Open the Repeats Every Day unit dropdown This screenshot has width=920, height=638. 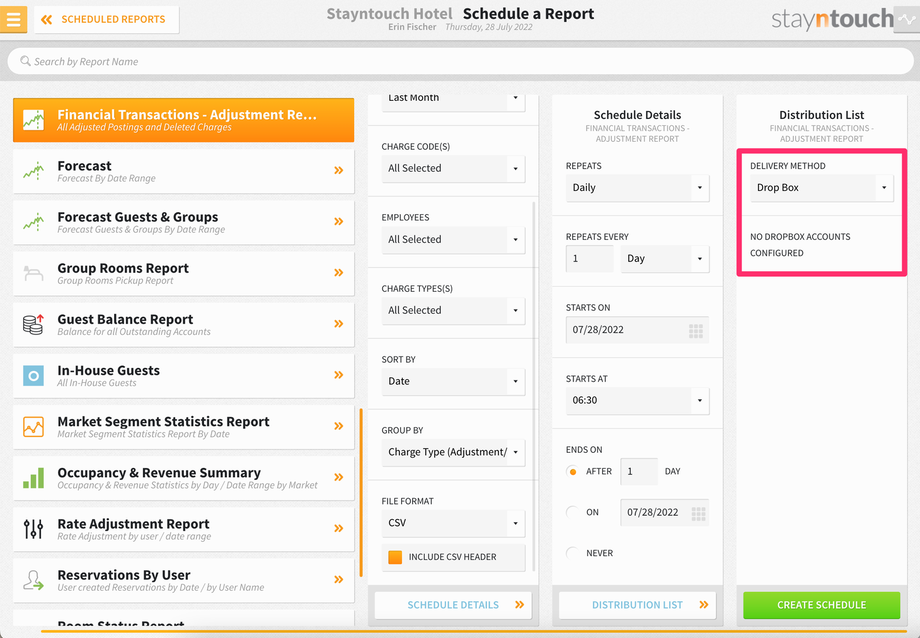(665, 259)
